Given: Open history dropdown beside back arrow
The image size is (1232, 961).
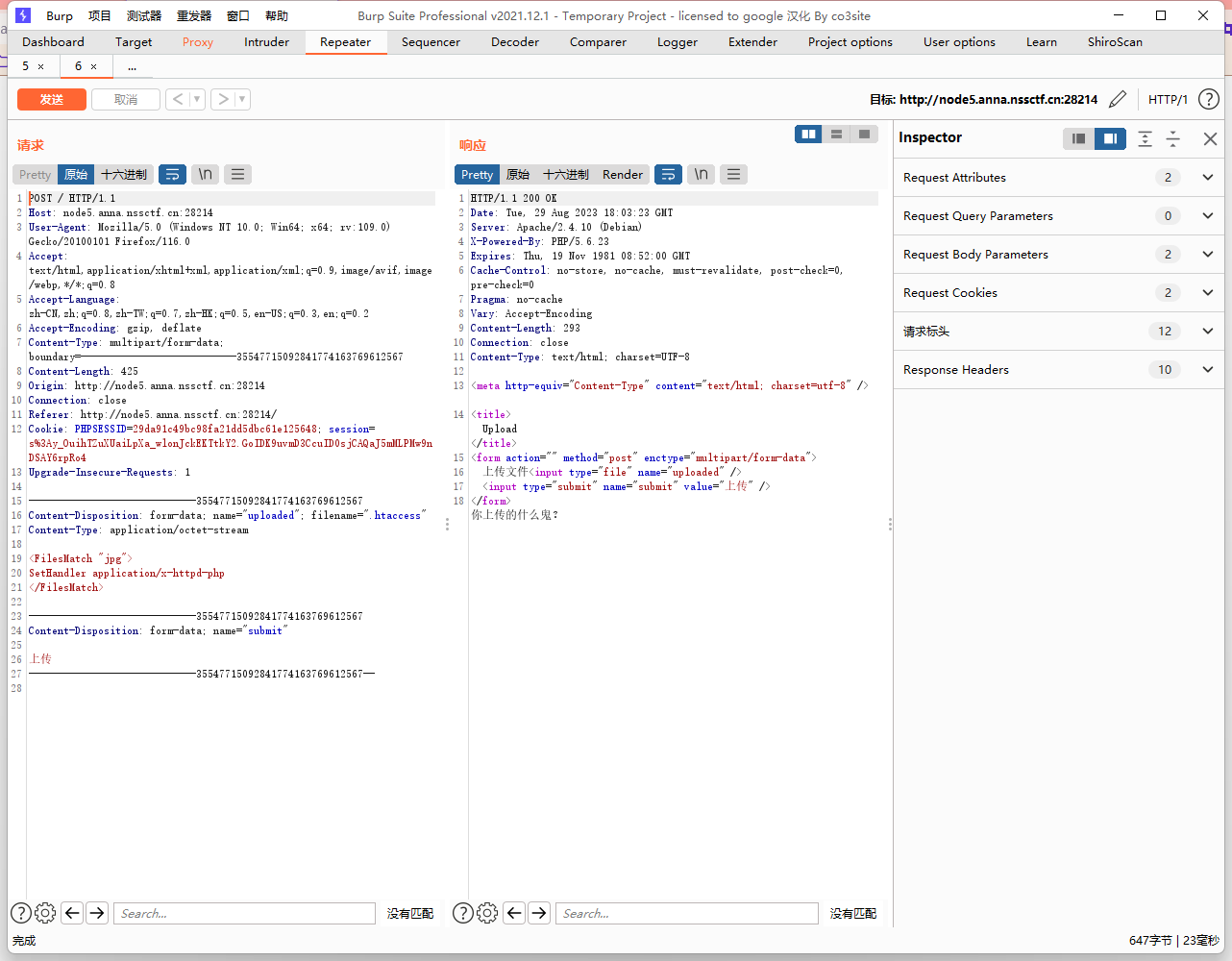Looking at the screenshot, I should [197, 99].
